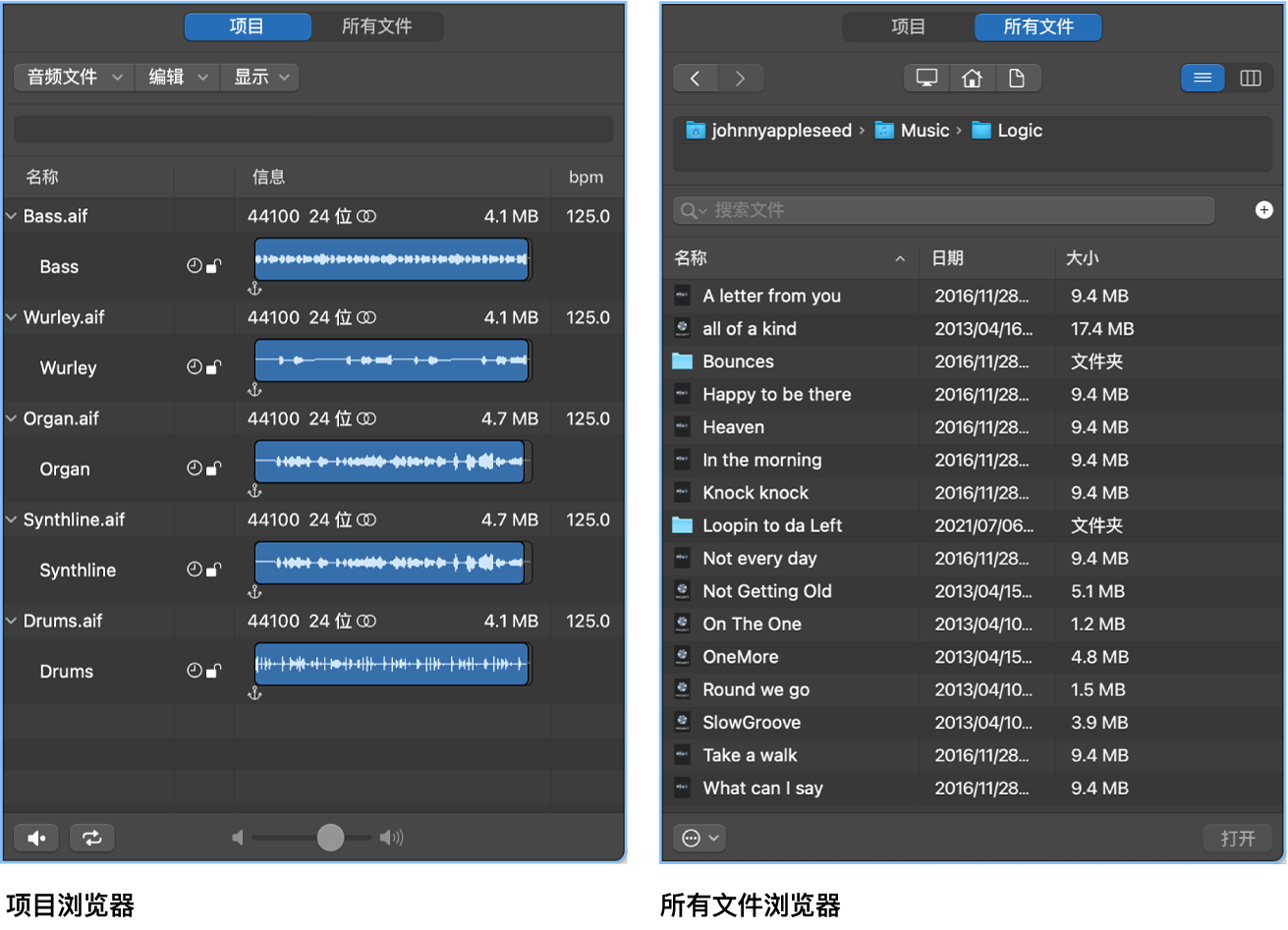The height and width of the screenshot is (930, 1288).
Task: Select the Heaven file in the file list
Action: [732, 427]
